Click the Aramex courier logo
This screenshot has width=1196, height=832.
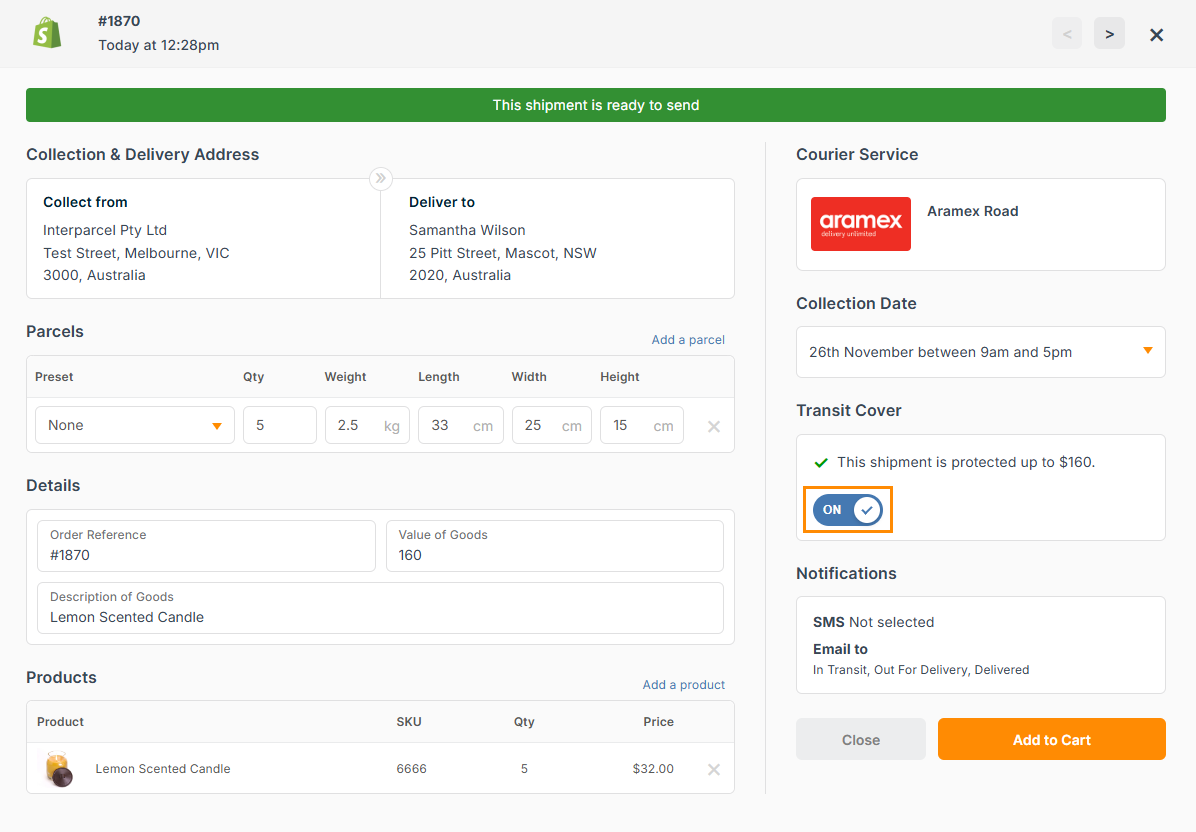point(860,224)
